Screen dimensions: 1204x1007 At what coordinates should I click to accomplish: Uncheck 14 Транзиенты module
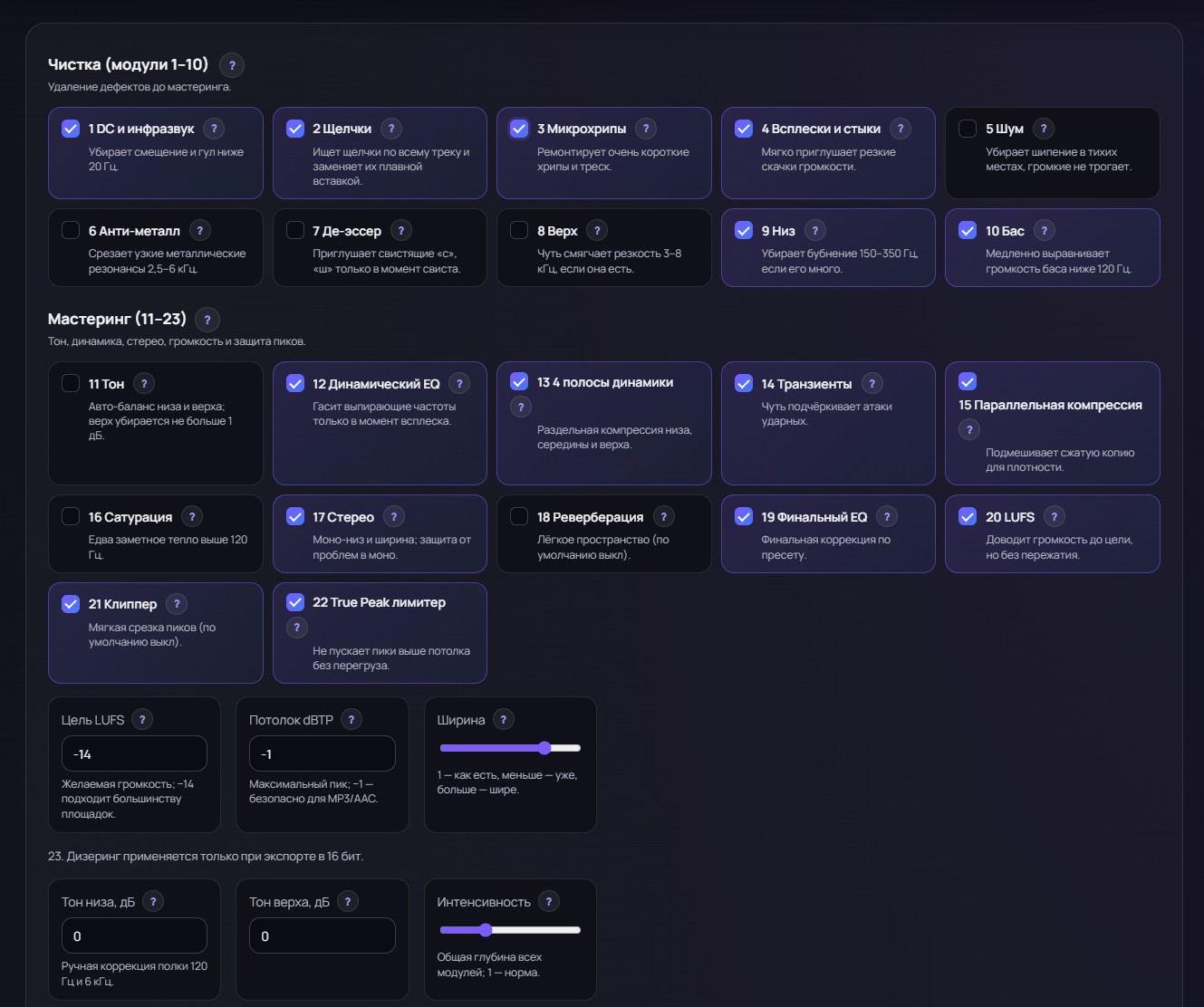point(744,383)
